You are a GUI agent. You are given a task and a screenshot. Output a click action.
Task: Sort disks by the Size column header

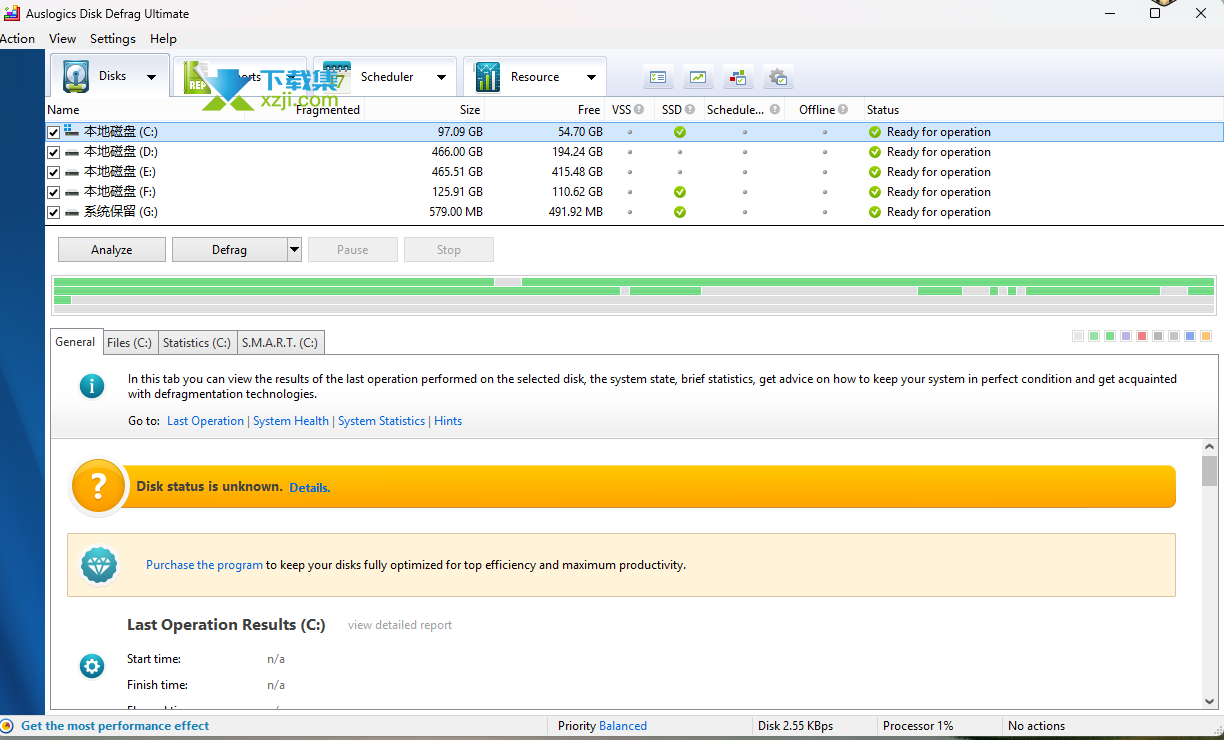(470, 110)
